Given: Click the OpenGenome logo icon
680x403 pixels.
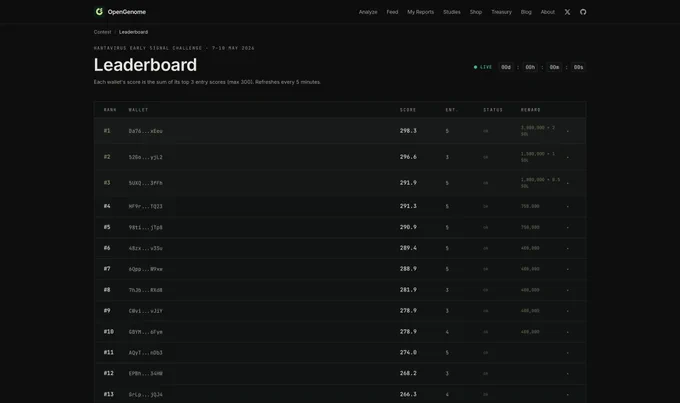Looking at the screenshot, I should 99,12.
